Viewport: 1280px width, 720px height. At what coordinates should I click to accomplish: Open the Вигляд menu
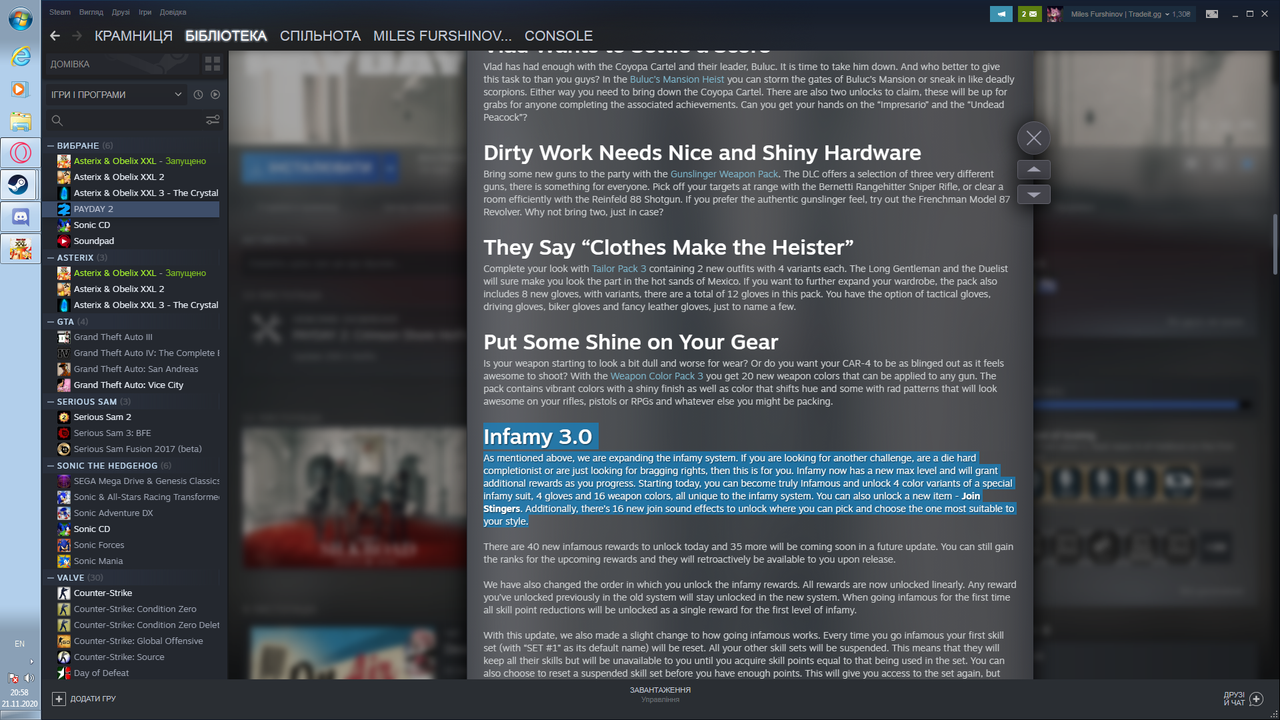click(x=91, y=12)
